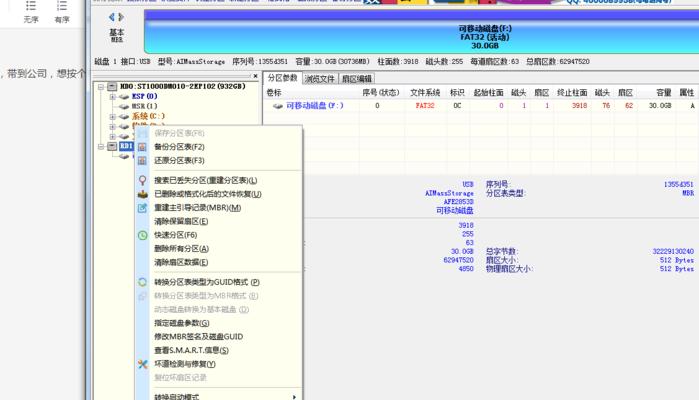This screenshot has width=699, height=400.
Task: Select the HD0:ST1000DM010-2EP102(932GB) tree row
Action: [x=183, y=87]
